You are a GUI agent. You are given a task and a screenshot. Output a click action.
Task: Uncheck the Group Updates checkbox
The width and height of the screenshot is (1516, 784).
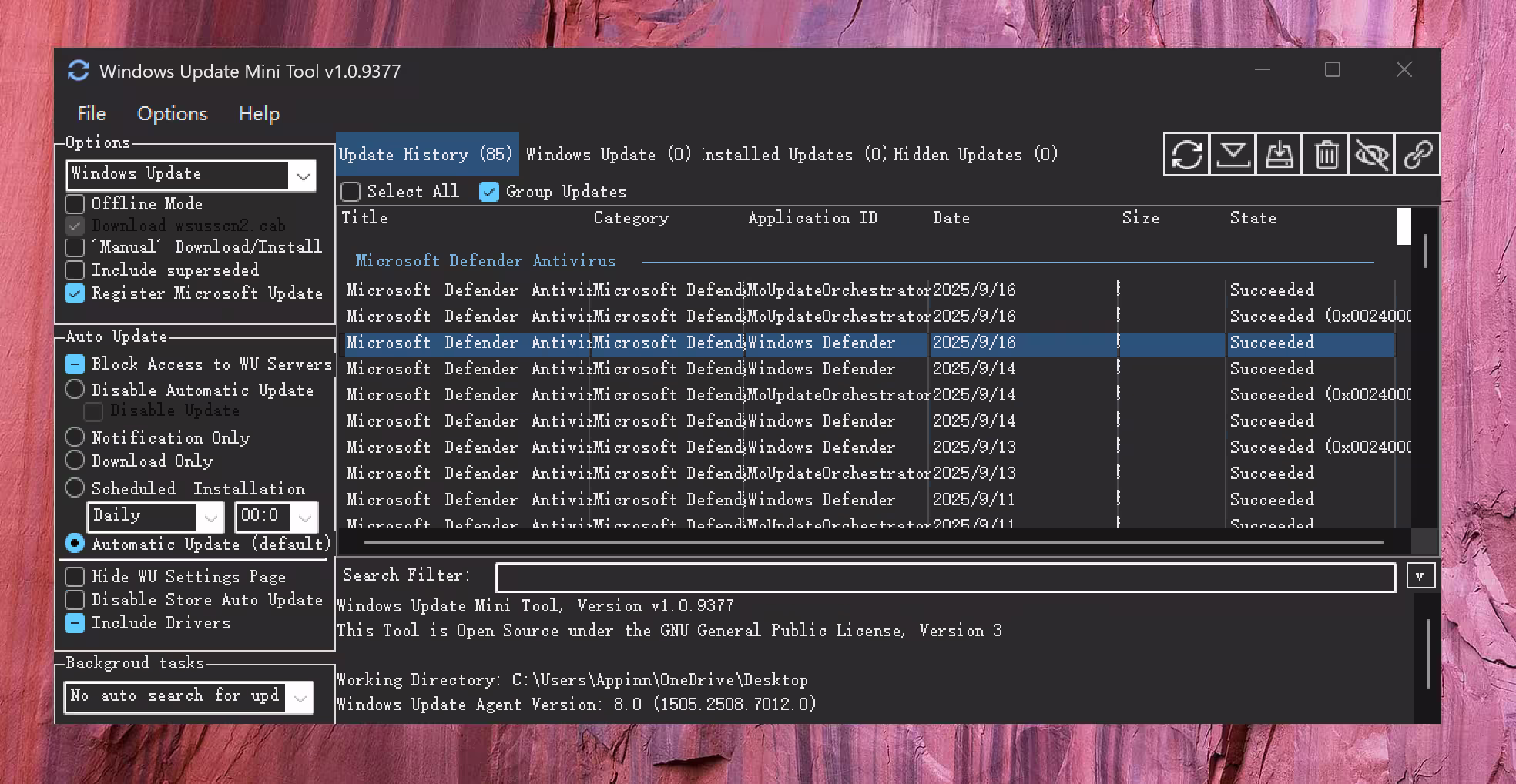click(488, 191)
